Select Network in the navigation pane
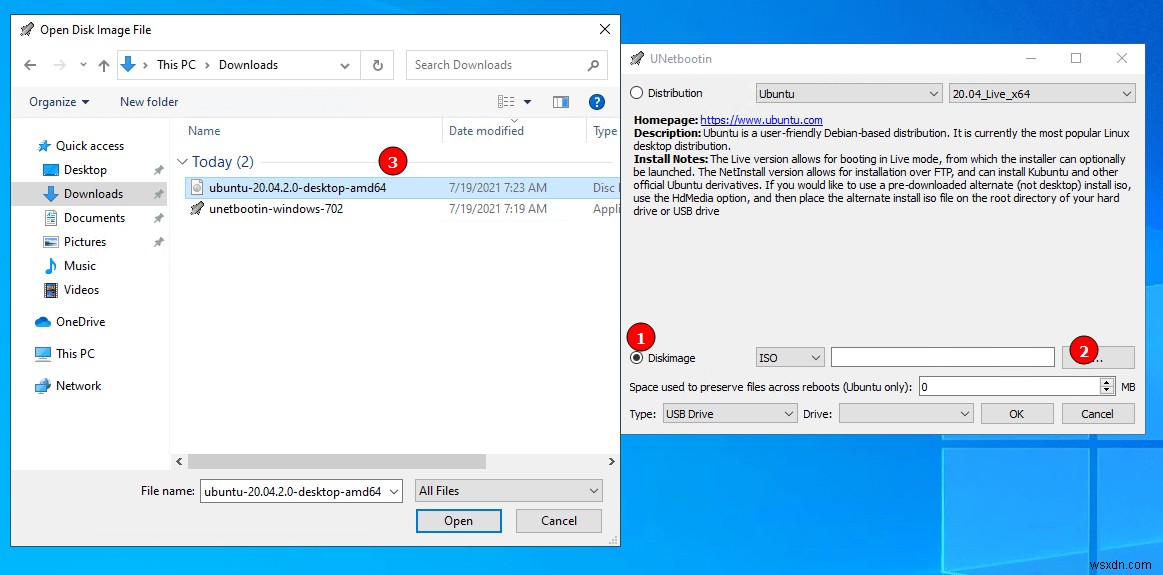 (x=78, y=386)
